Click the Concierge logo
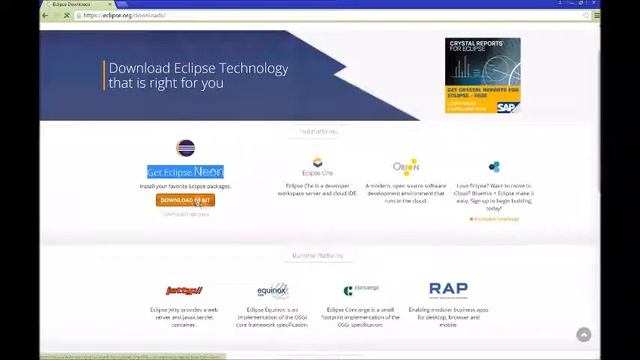Image resolution: width=640 pixels, height=360 pixels. click(x=361, y=290)
